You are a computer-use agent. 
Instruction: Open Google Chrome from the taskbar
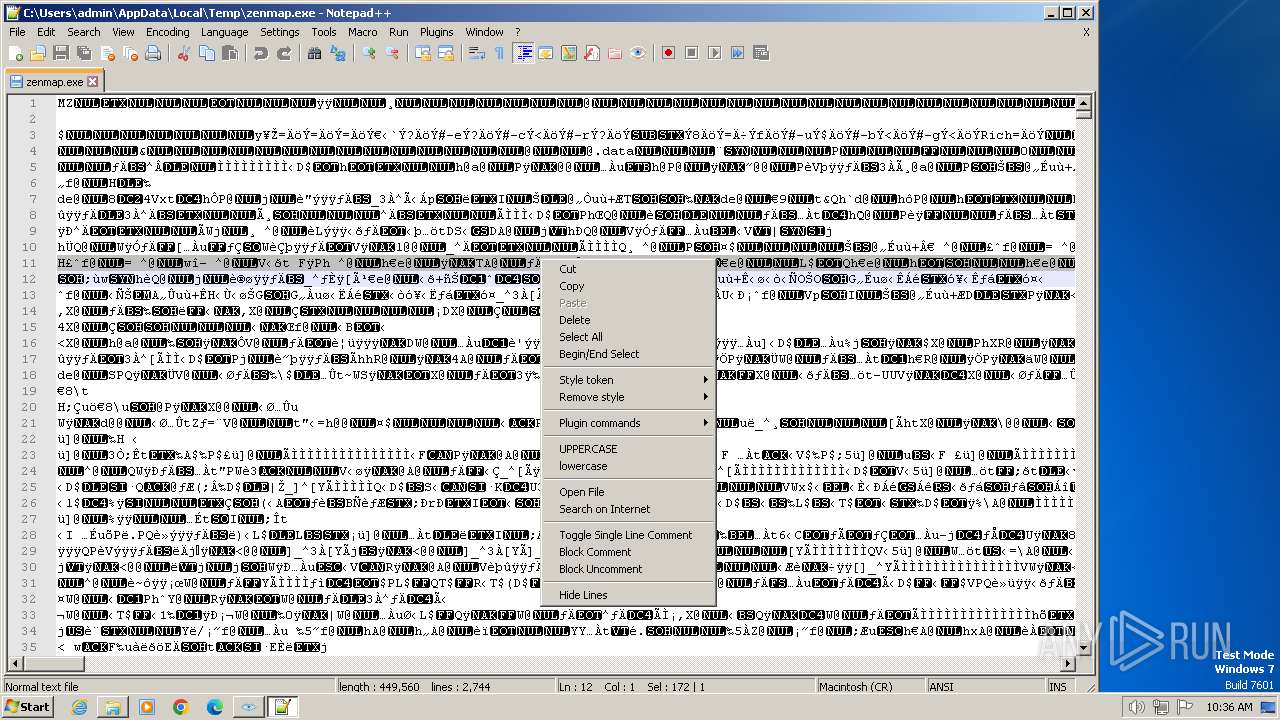[x=180, y=707]
